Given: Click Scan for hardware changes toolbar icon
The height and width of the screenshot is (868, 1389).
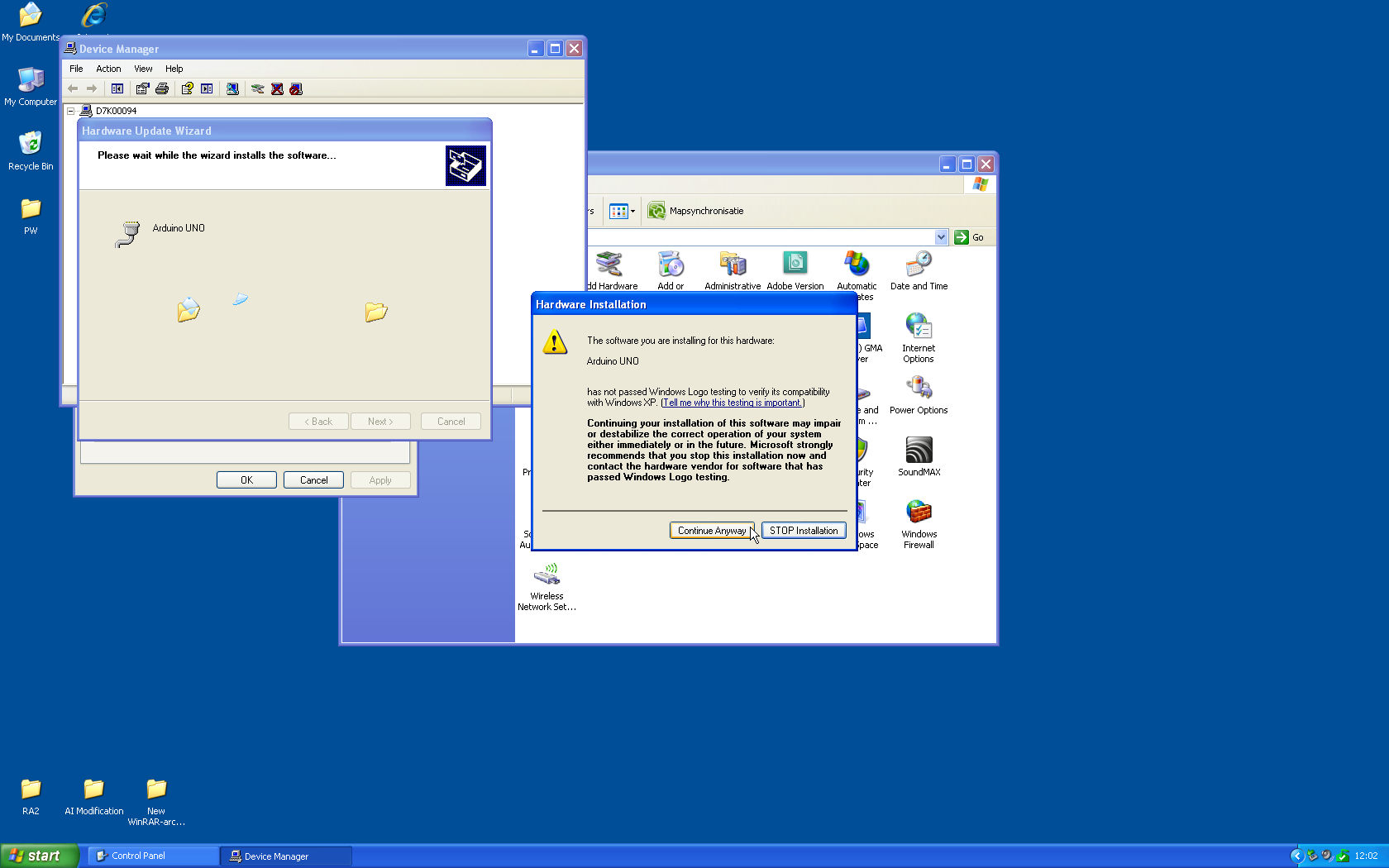Looking at the screenshot, I should pos(232,88).
